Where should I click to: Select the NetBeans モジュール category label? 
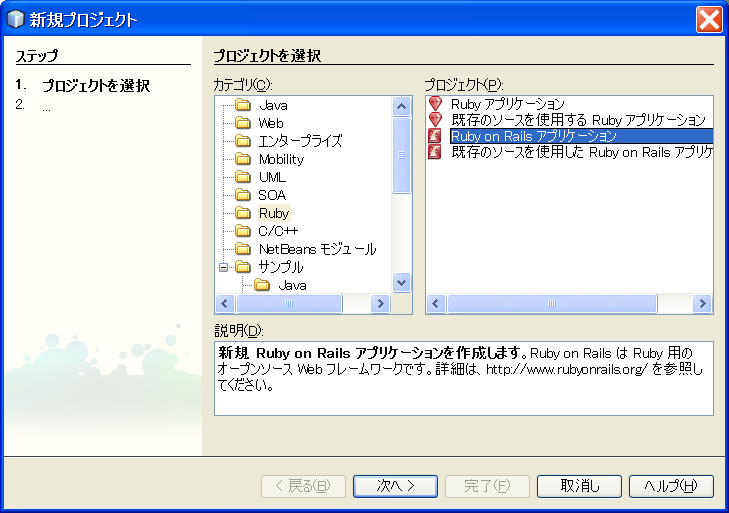click(318, 249)
